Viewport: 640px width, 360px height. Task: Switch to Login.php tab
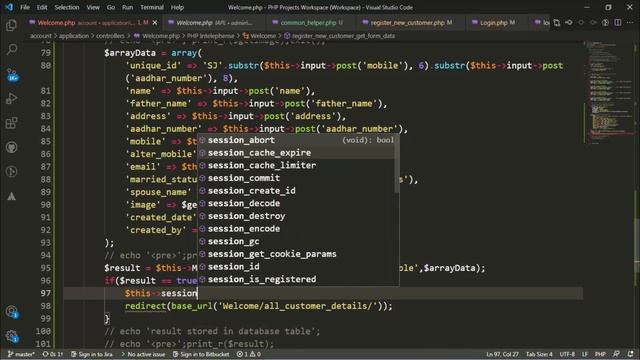(497, 23)
